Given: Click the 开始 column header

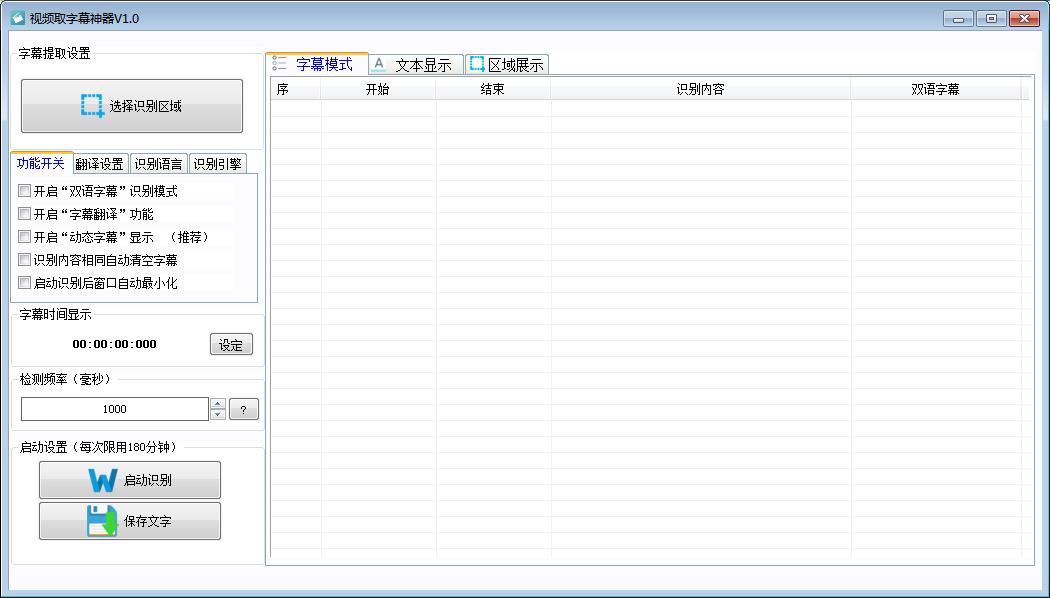Looking at the screenshot, I should click(x=378, y=89).
